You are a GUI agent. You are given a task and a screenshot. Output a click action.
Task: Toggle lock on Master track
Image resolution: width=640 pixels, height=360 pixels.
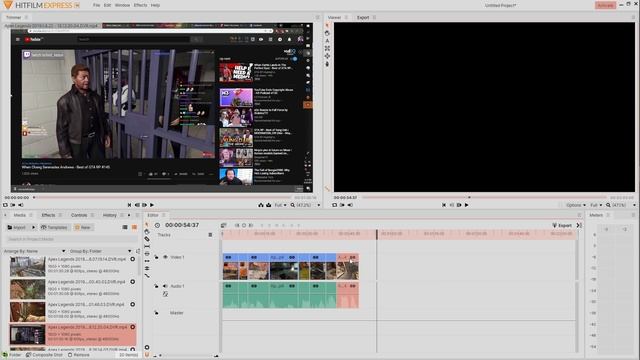coord(156,313)
